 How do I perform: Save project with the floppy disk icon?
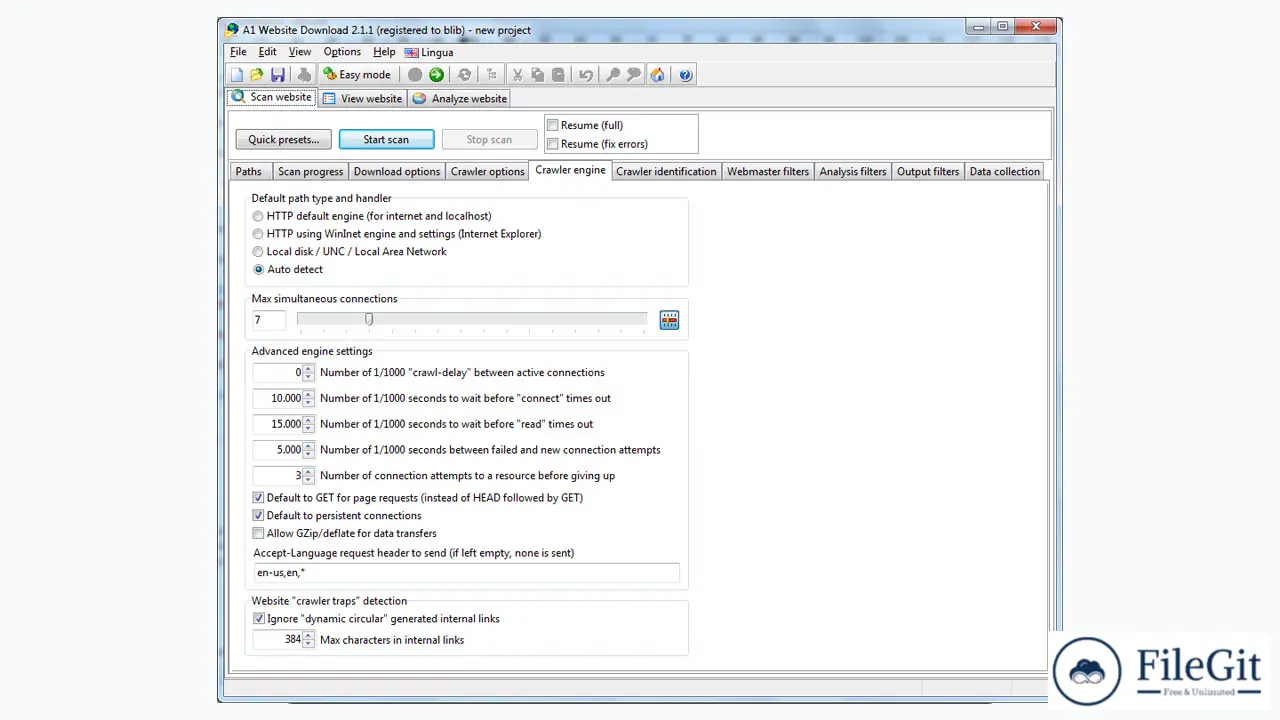click(x=278, y=75)
